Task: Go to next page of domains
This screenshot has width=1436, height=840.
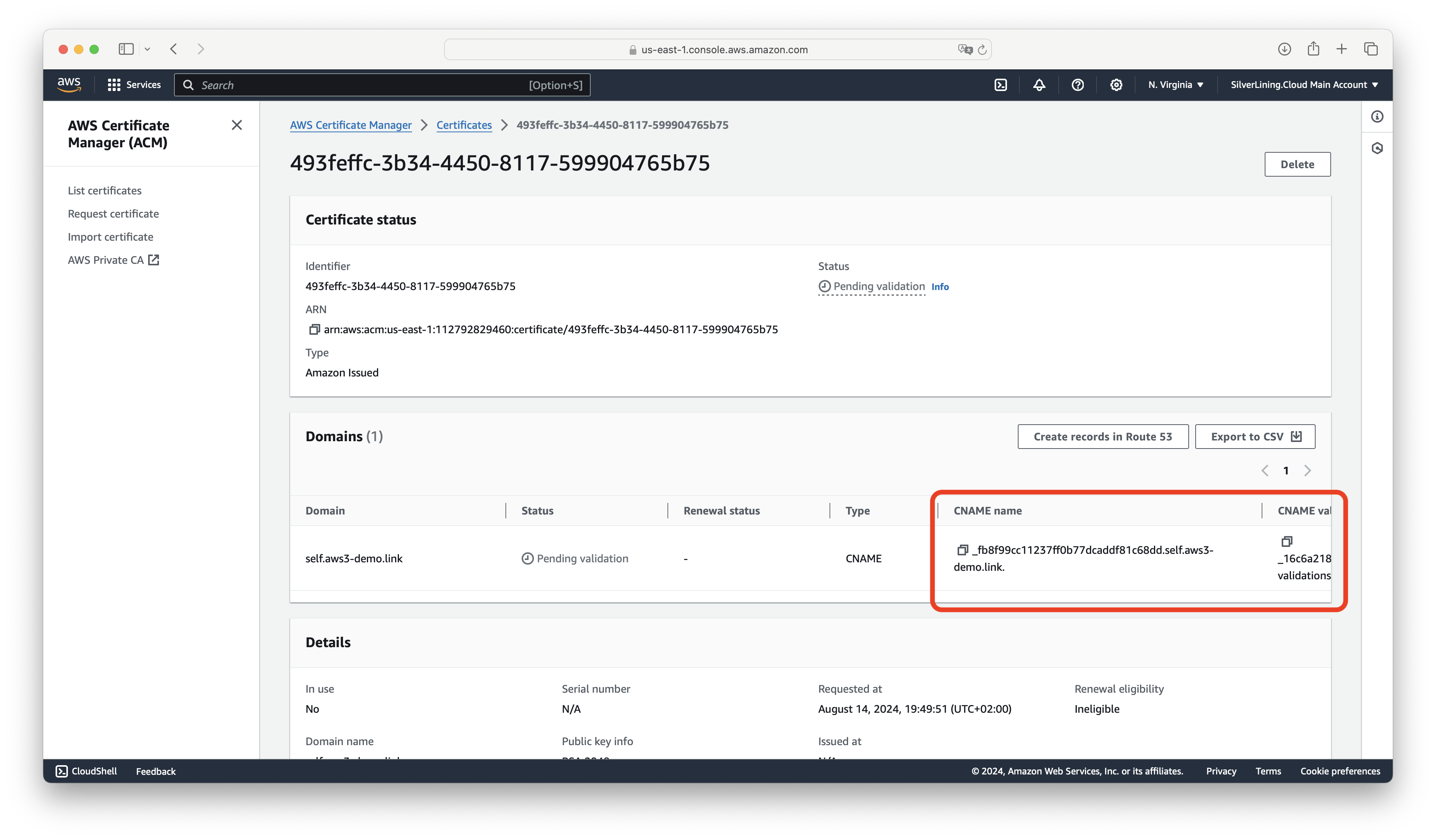Action: 1307,471
